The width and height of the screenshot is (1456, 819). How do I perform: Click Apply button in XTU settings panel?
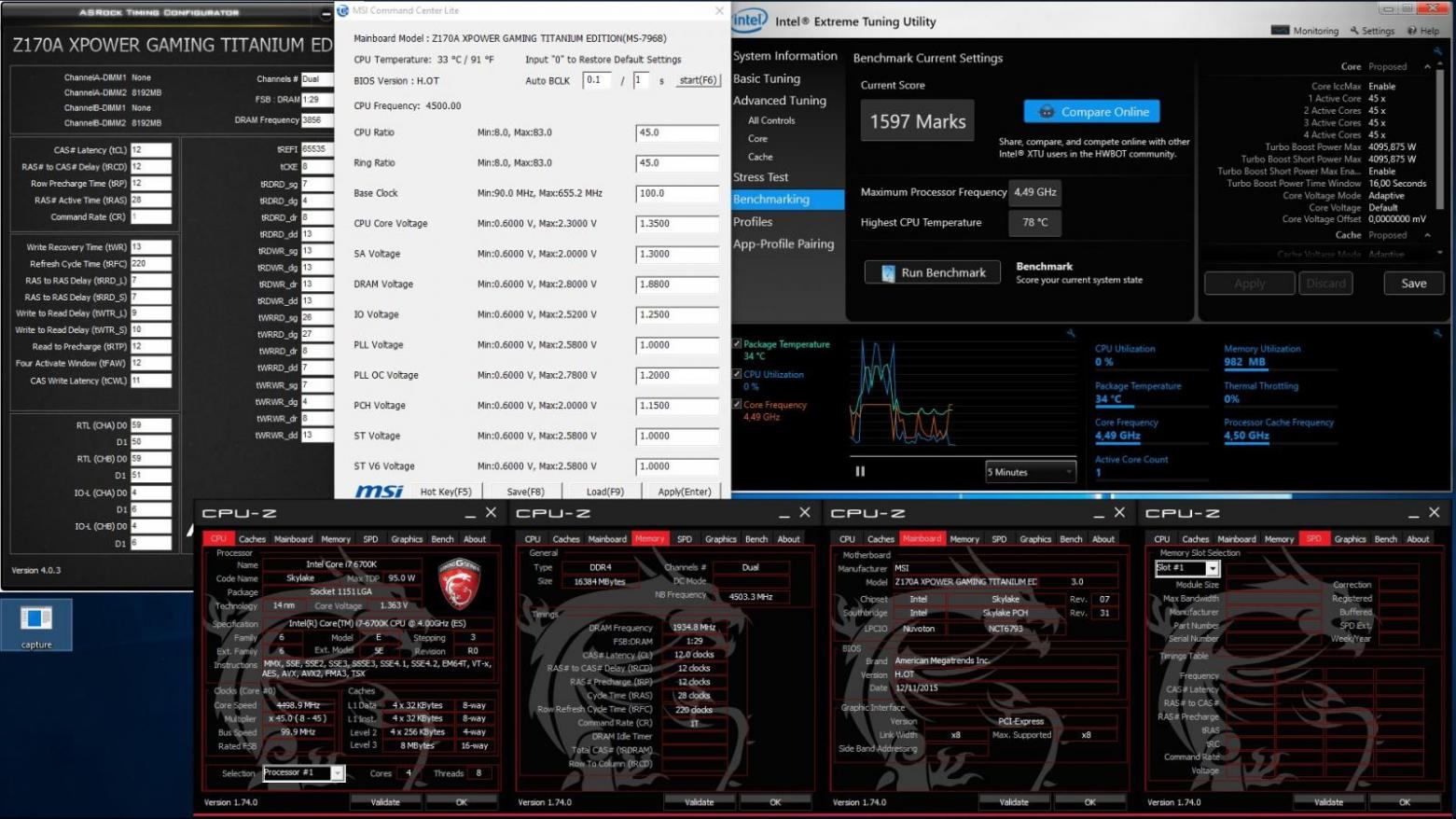point(1250,284)
